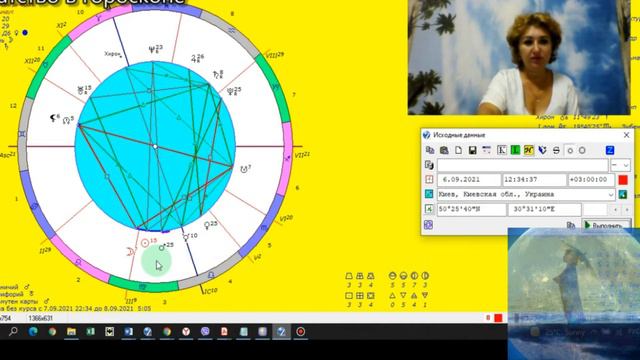Click the strikethrough S icon in the dialog toolbar

556,150
